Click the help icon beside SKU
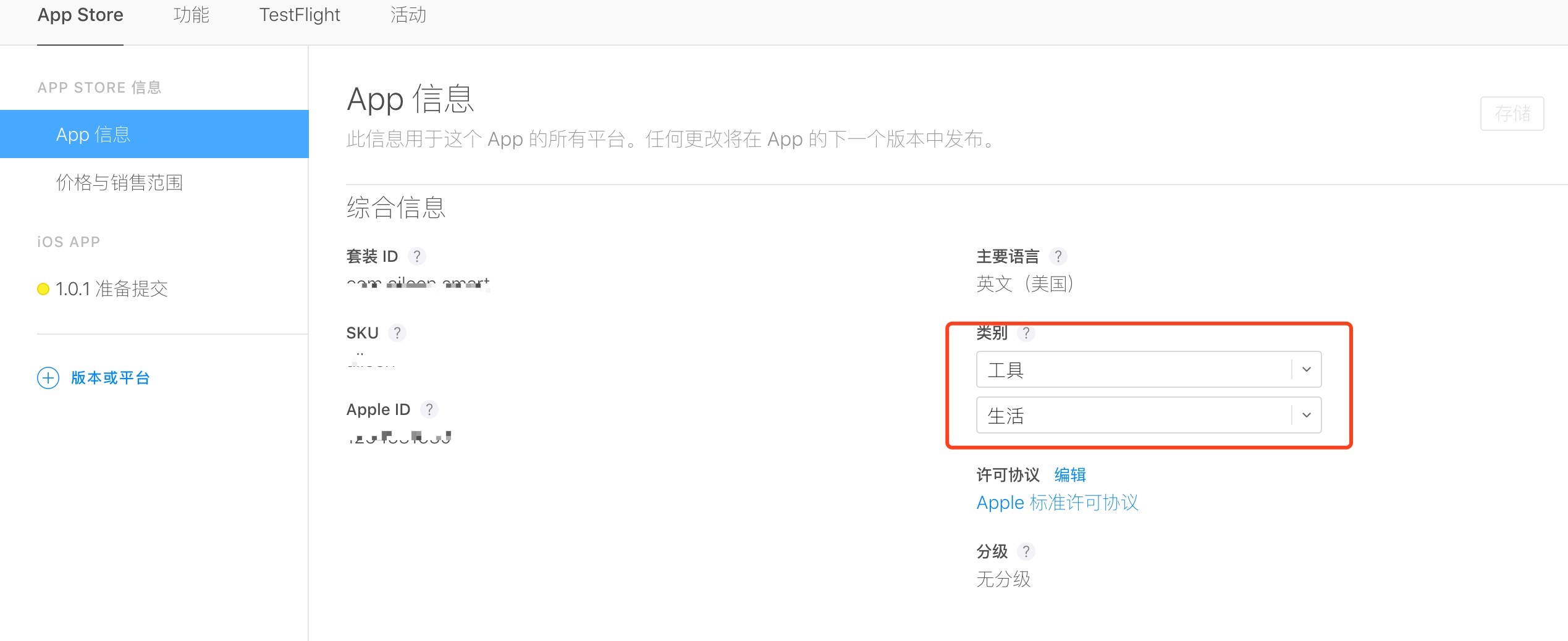The width and height of the screenshot is (1568, 641). [x=397, y=333]
